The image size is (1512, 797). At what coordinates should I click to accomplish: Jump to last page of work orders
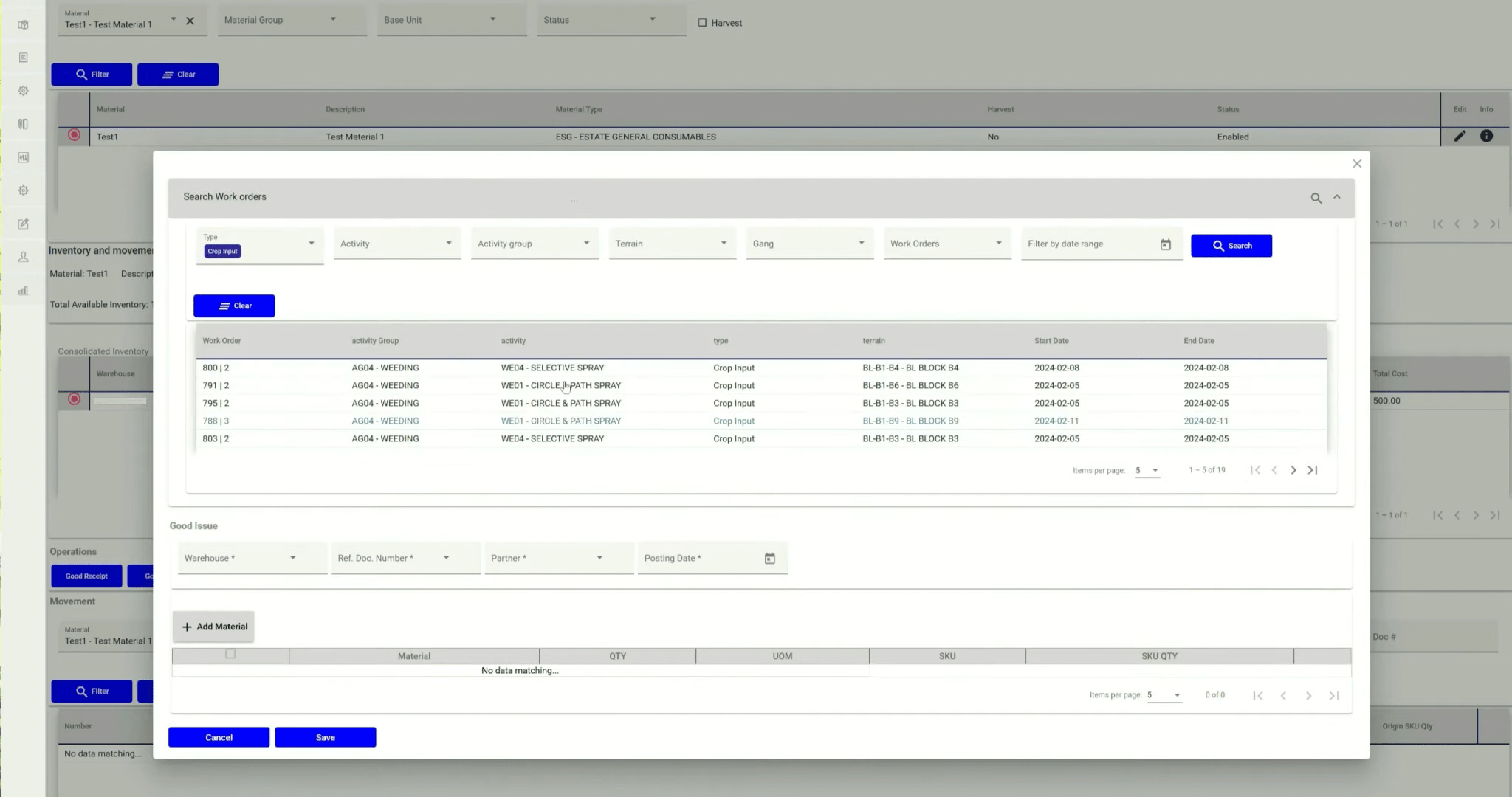pos(1313,470)
